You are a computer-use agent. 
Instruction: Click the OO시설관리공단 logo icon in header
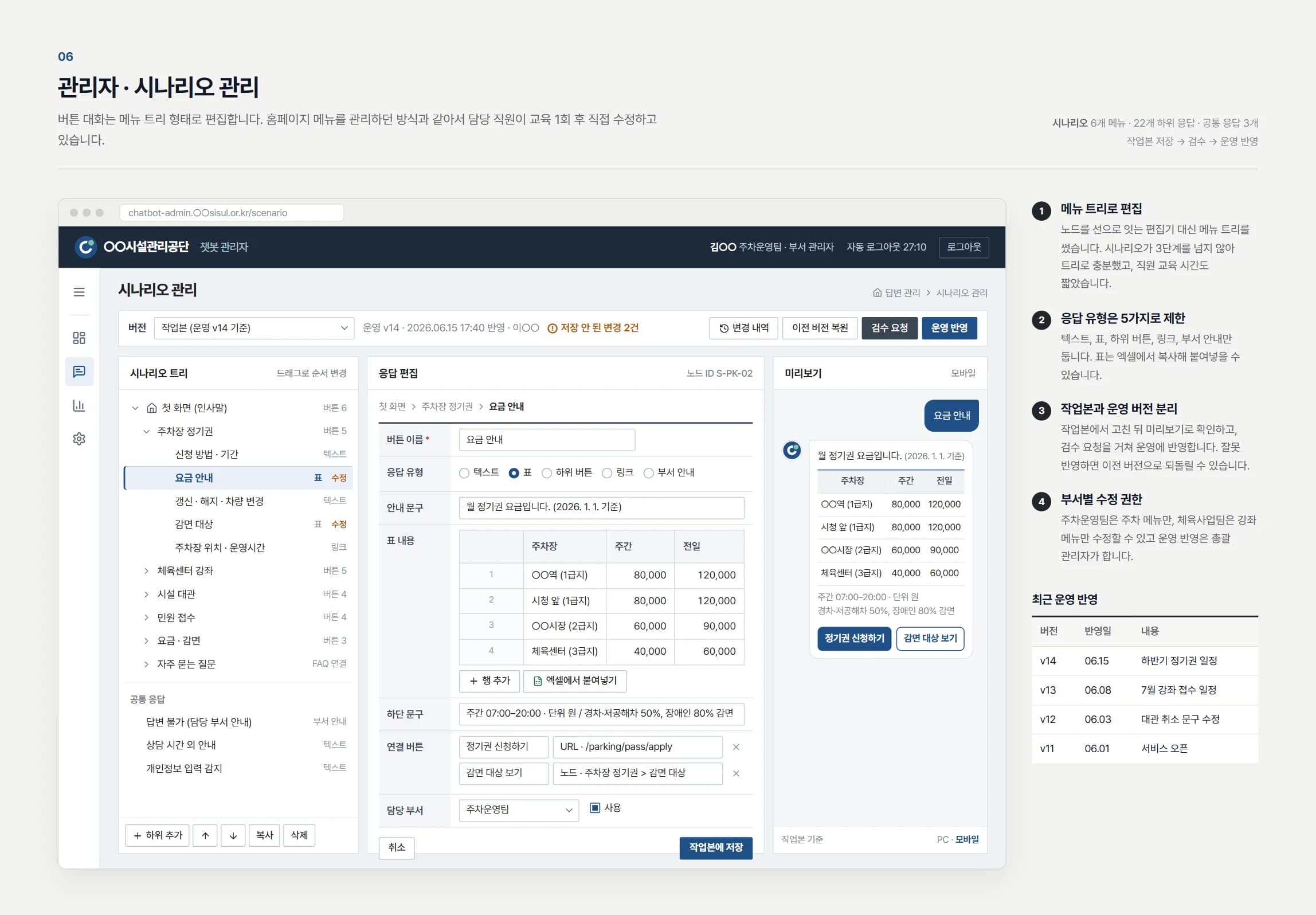tap(85, 247)
